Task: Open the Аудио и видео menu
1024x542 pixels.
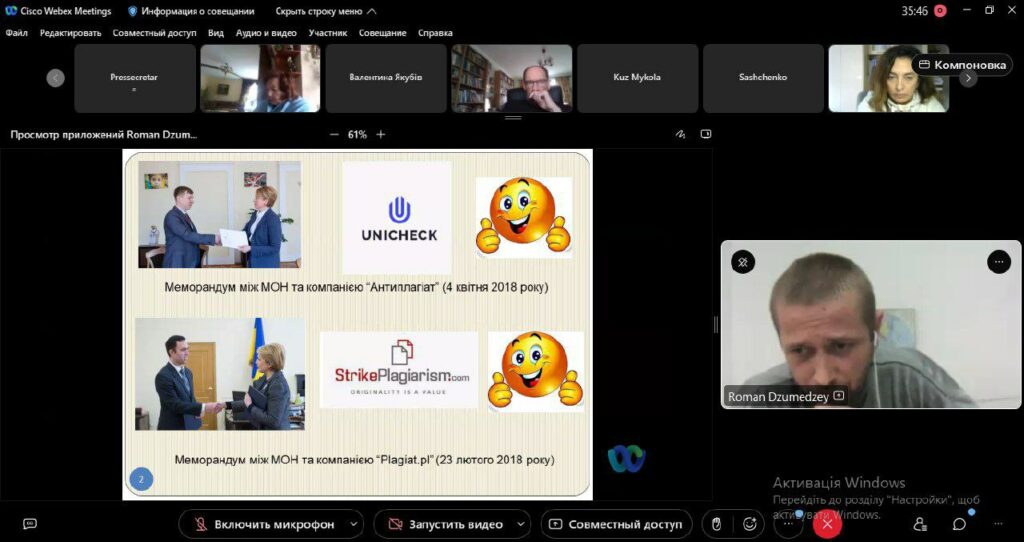Action: tap(266, 32)
